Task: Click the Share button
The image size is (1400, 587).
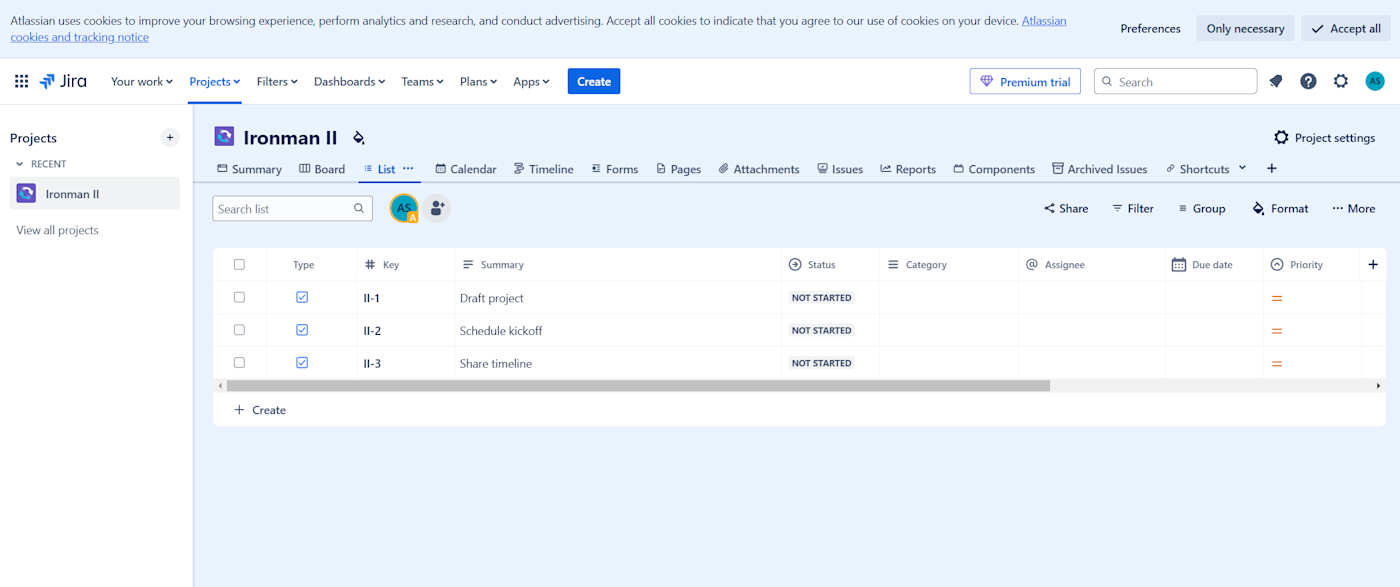Action: tap(1066, 209)
